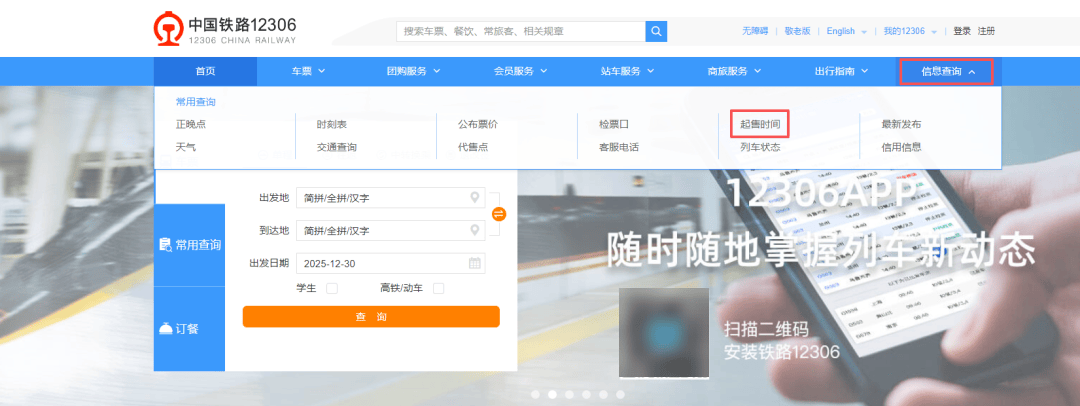Select second carousel indicator dot
Viewport: 1080px width, 406px height.
552,395
